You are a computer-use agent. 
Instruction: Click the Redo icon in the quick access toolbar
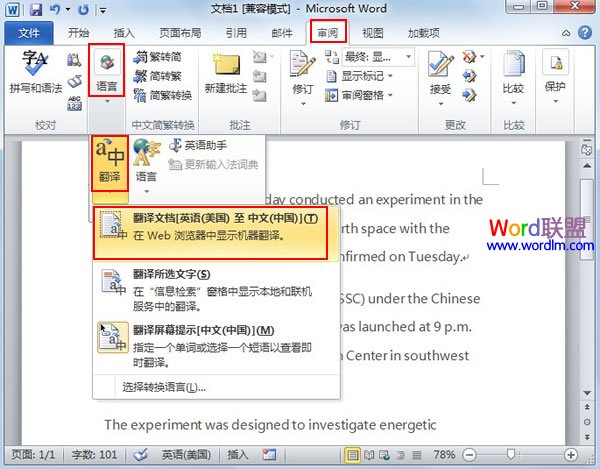point(83,9)
